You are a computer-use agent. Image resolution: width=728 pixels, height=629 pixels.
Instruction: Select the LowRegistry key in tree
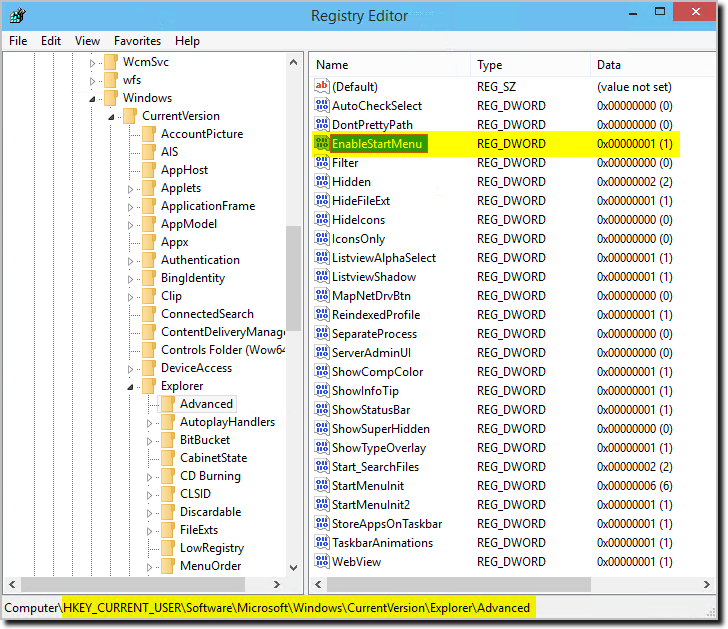(212, 548)
